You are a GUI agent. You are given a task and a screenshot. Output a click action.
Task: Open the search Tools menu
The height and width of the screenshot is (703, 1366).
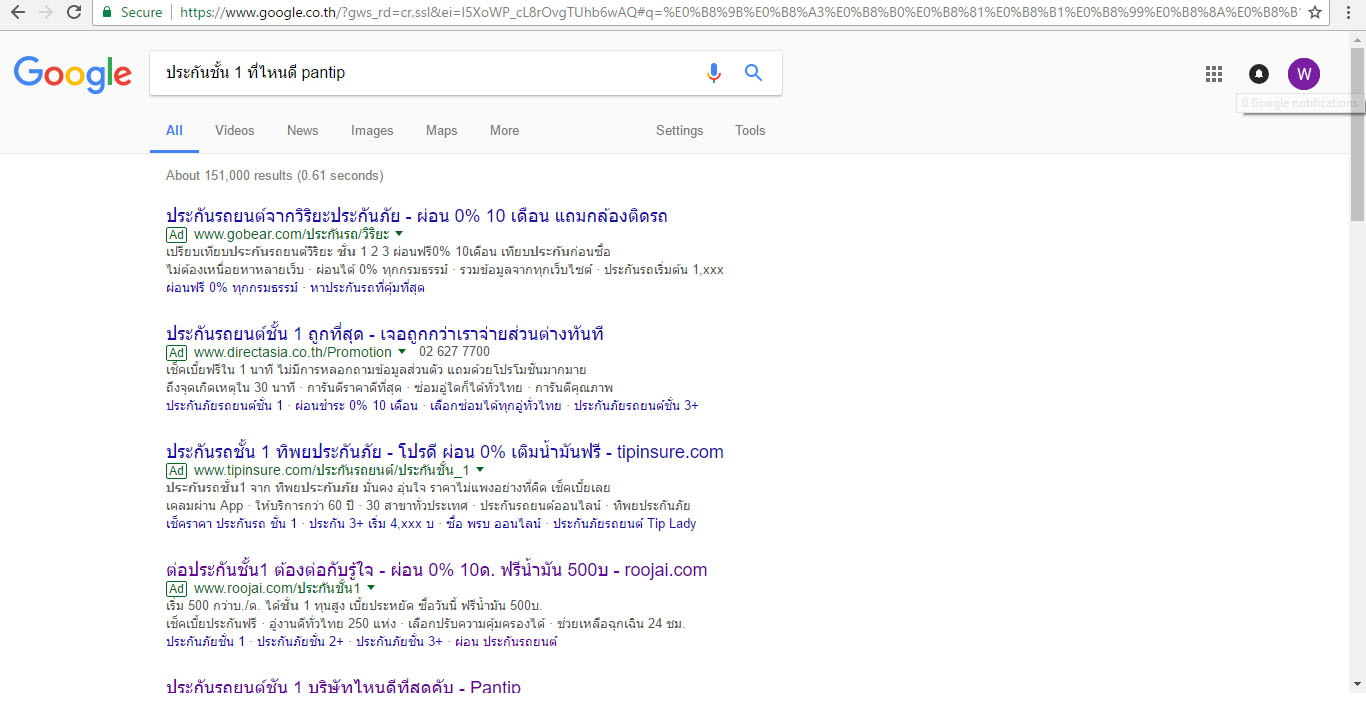750,130
